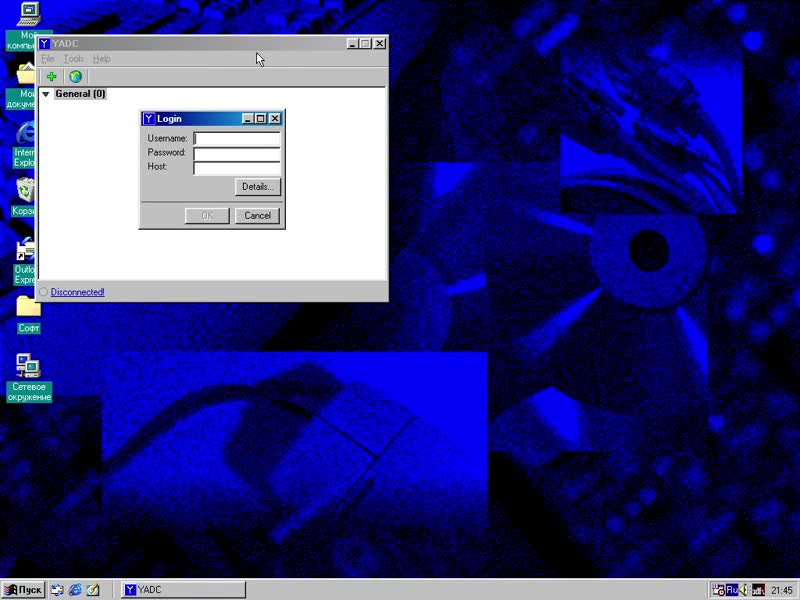Viewport: 800px width, 600px height.
Task: Click the globe icon in YADC toolbar
Action: (75, 77)
